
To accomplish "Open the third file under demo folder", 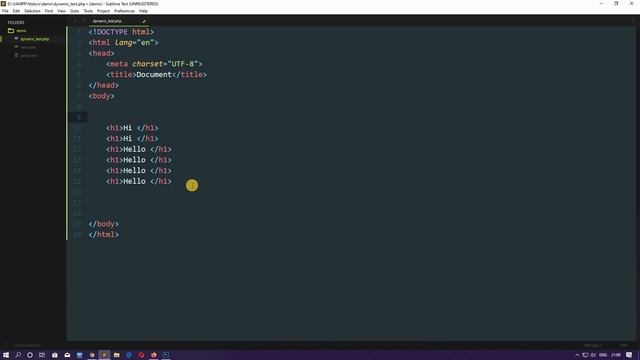I will (x=29, y=56).
